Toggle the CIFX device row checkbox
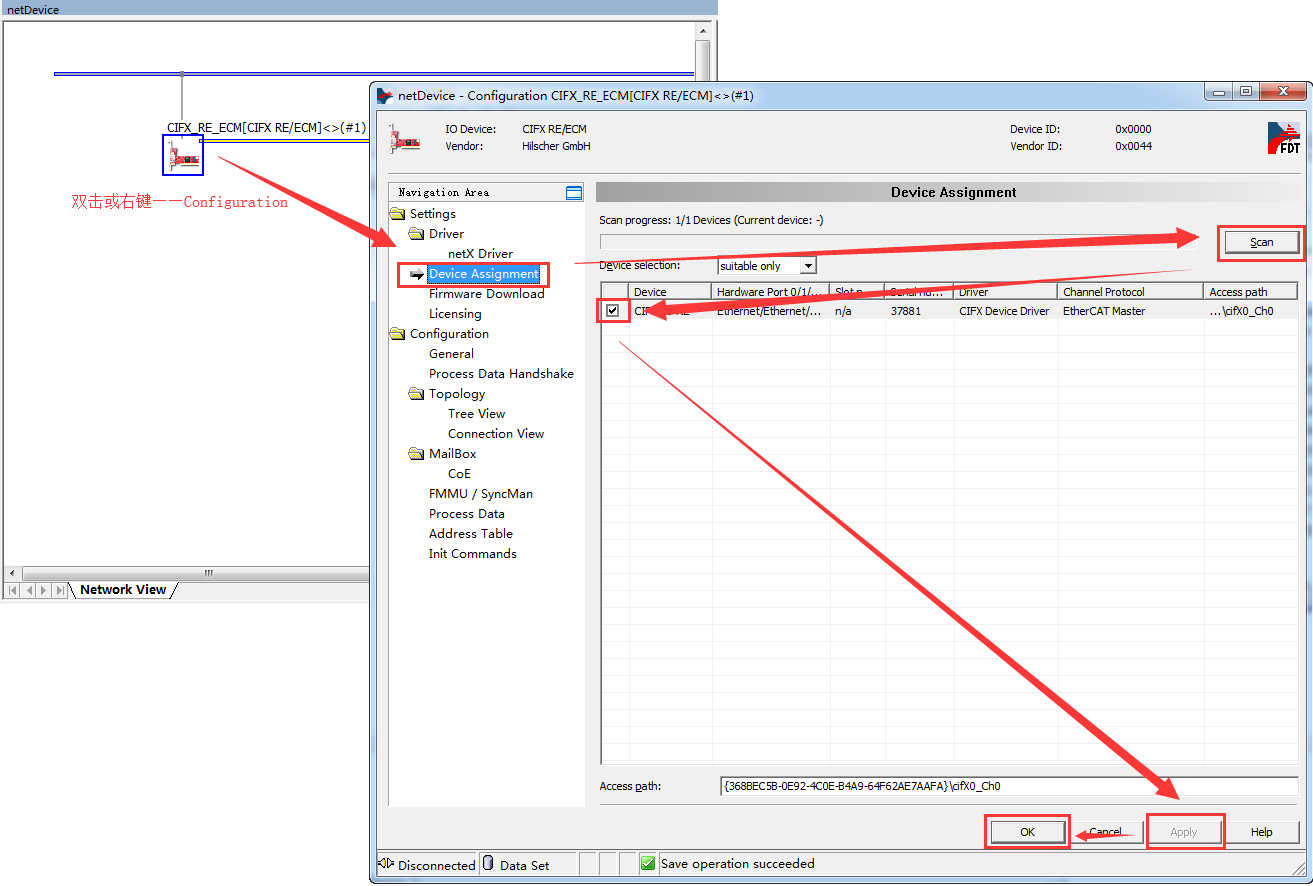The height and width of the screenshot is (886, 1313). pyautogui.click(x=613, y=311)
